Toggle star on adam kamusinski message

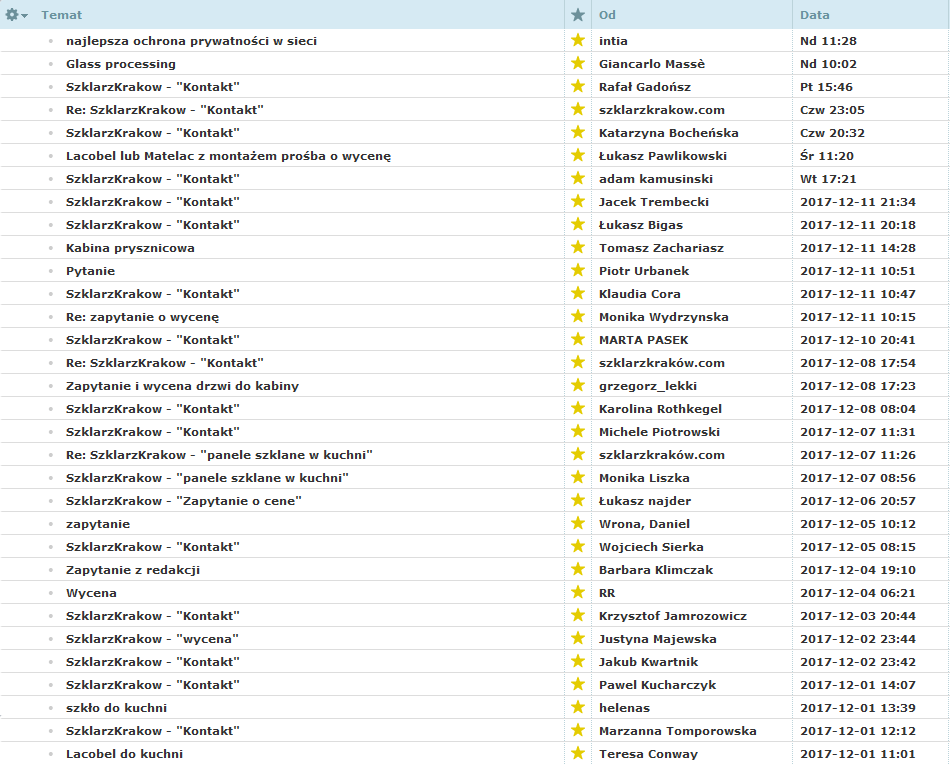point(578,178)
